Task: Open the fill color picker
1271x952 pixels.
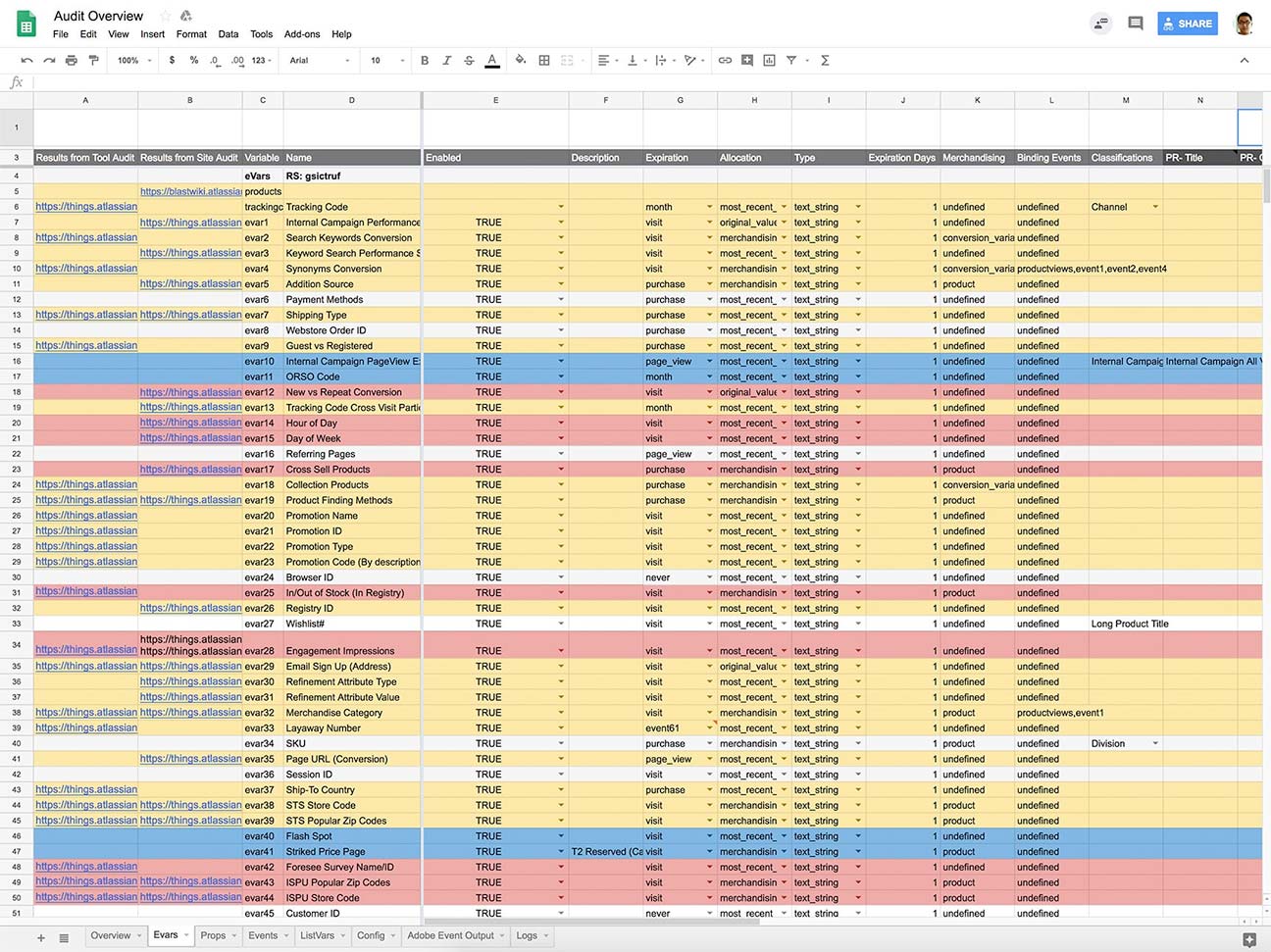Action: pyautogui.click(x=521, y=61)
